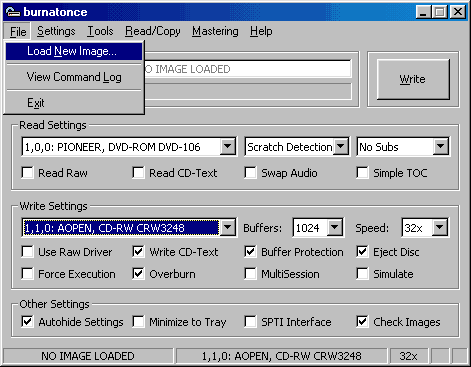Viewport: 471px width, 367px height.
Task: Open the Speed 32x dropdown
Action: [440, 228]
